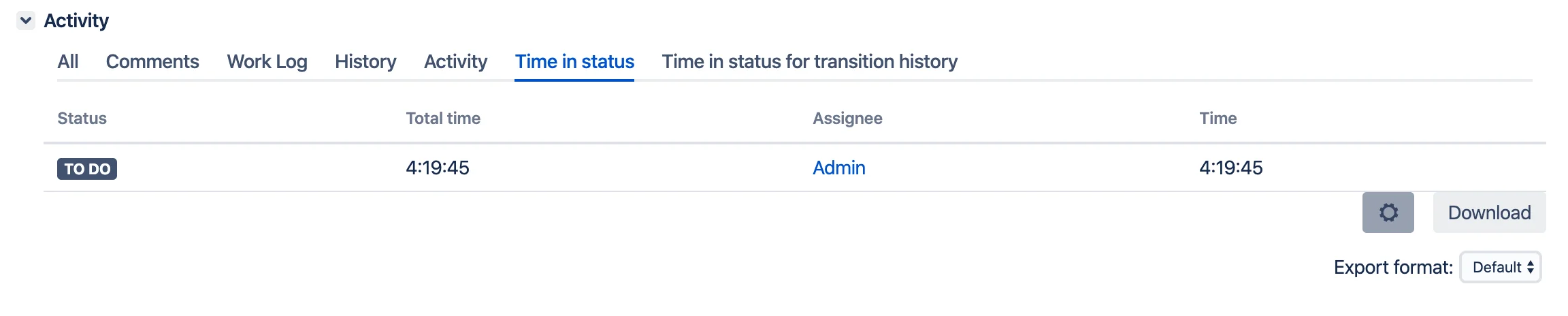Image resolution: width=1568 pixels, height=316 pixels.
Task: Click the TO DO status badge
Action: click(x=87, y=169)
